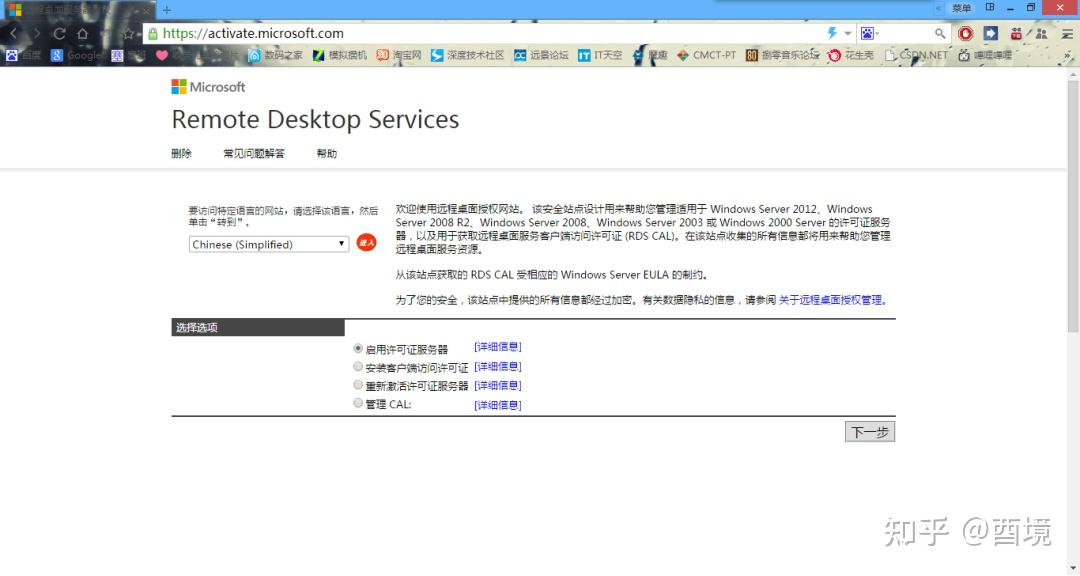Open the 帮助 menu item
The height and width of the screenshot is (576, 1080).
[326, 154]
